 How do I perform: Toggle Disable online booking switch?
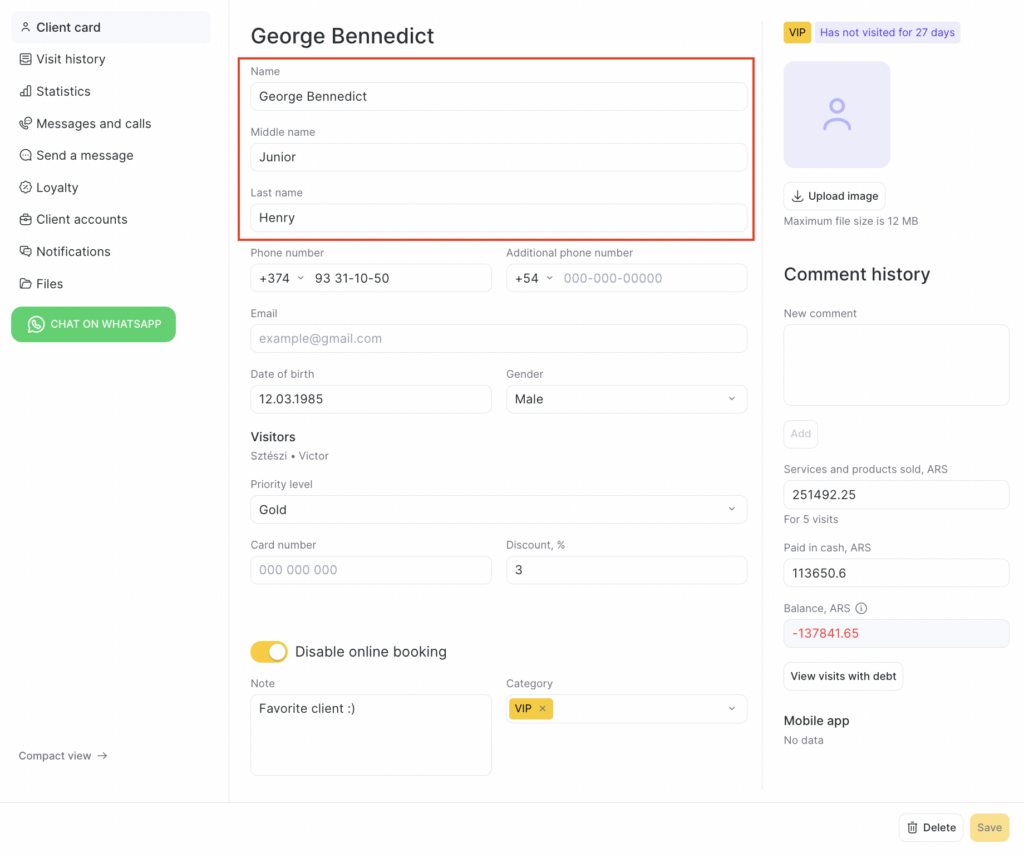click(269, 652)
